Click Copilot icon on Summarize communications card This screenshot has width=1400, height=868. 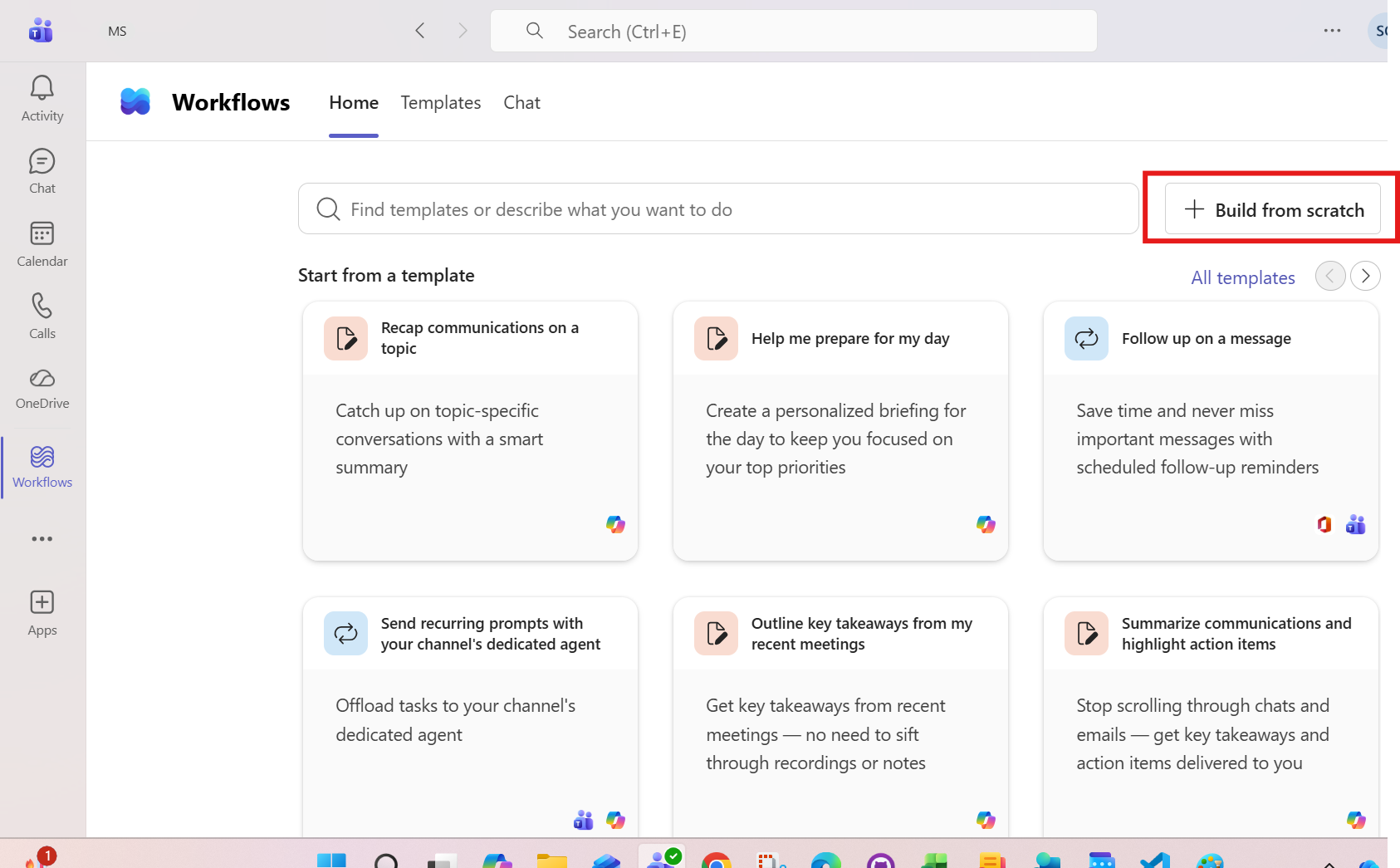click(x=1356, y=820)
